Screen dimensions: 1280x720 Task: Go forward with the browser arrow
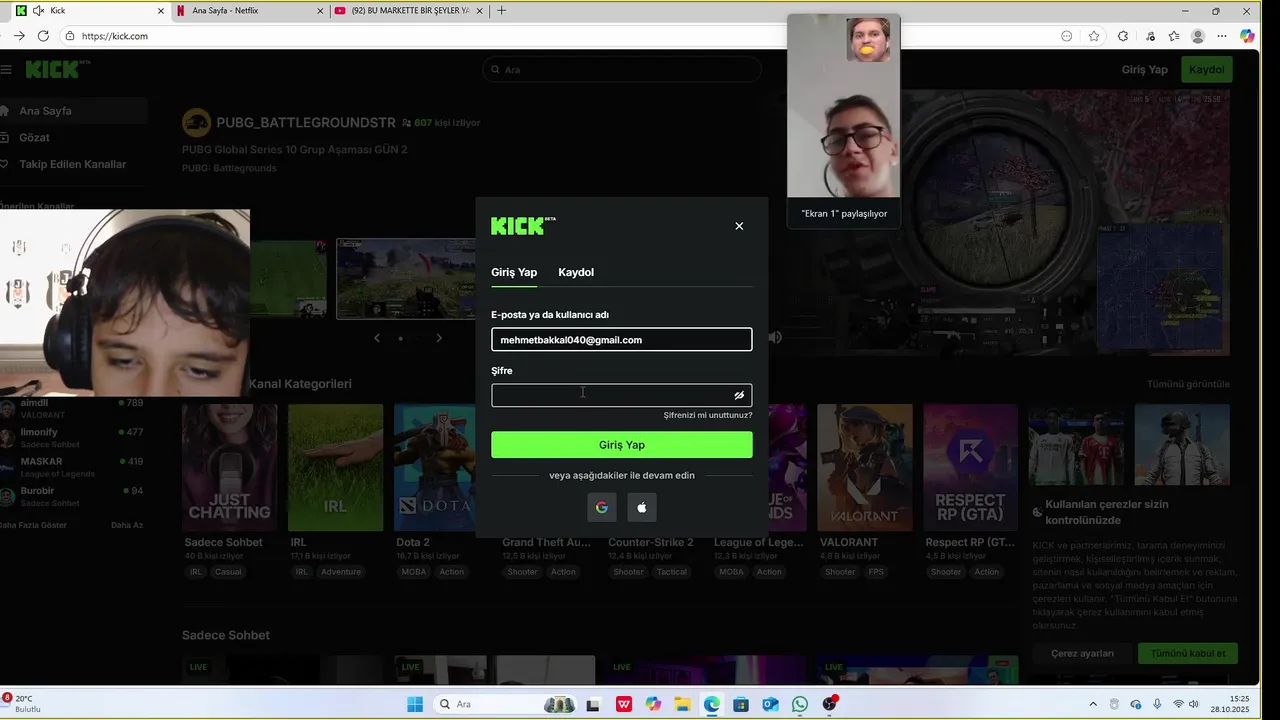pos(18,36)
